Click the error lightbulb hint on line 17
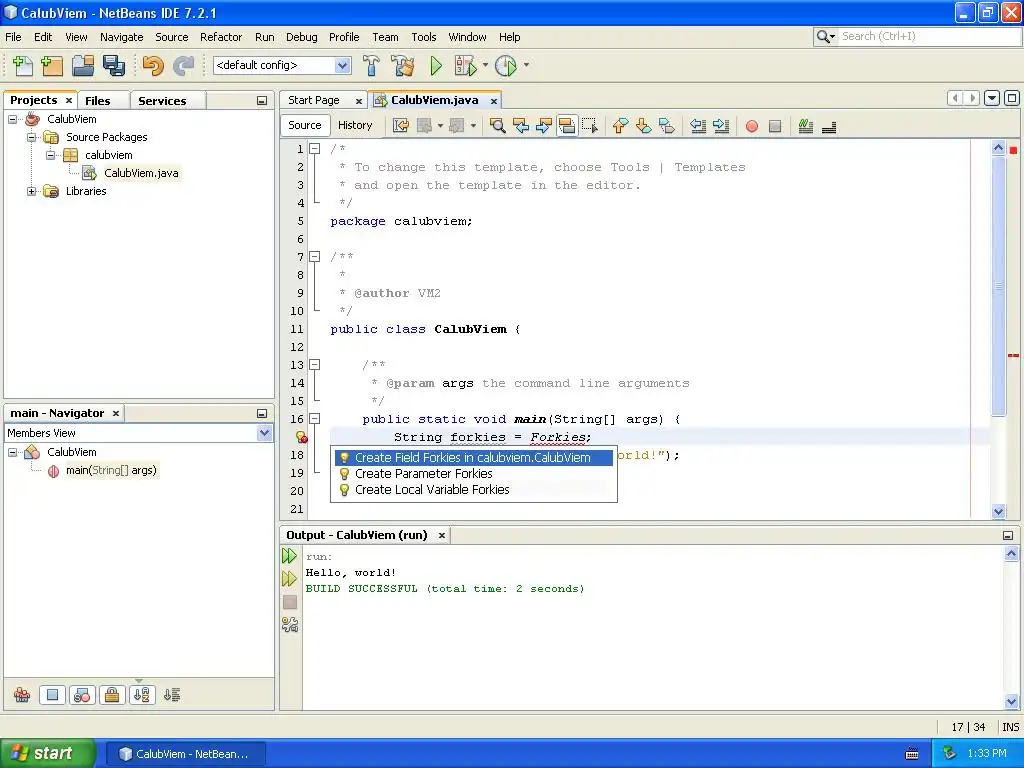The width and height of the screenshot is (1024, 768). coord(301,437)
